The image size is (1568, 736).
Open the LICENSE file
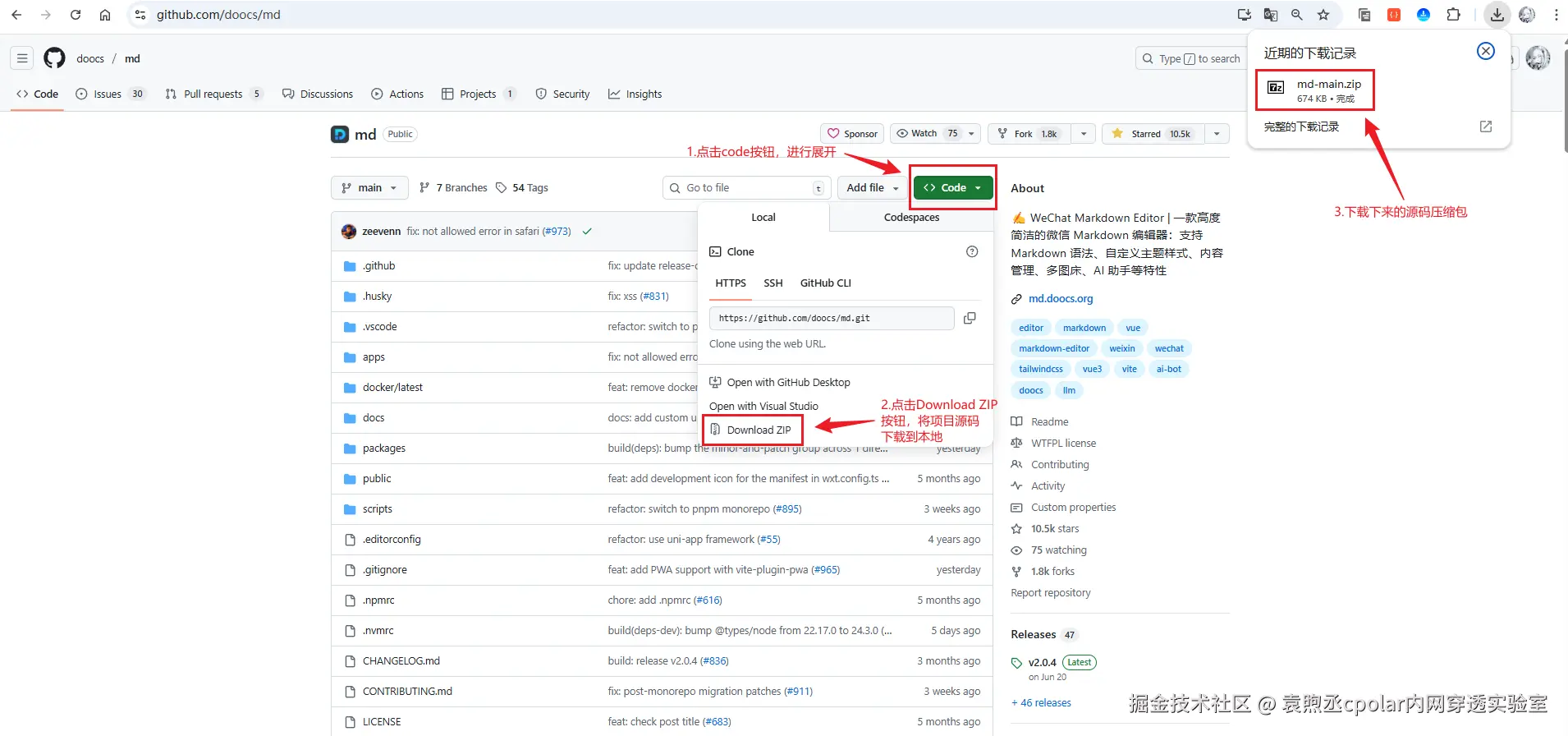[382, 722]
